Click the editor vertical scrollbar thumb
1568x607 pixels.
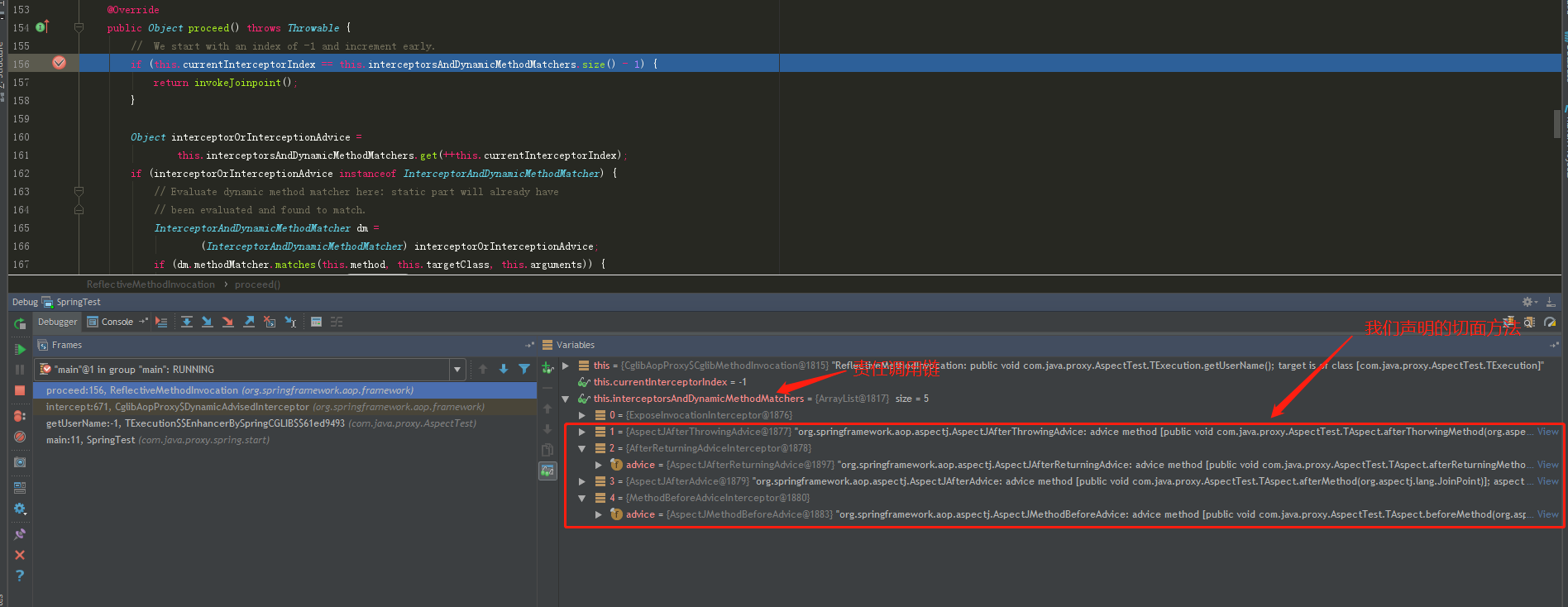pyautogui.click(x=1557, y=124)
